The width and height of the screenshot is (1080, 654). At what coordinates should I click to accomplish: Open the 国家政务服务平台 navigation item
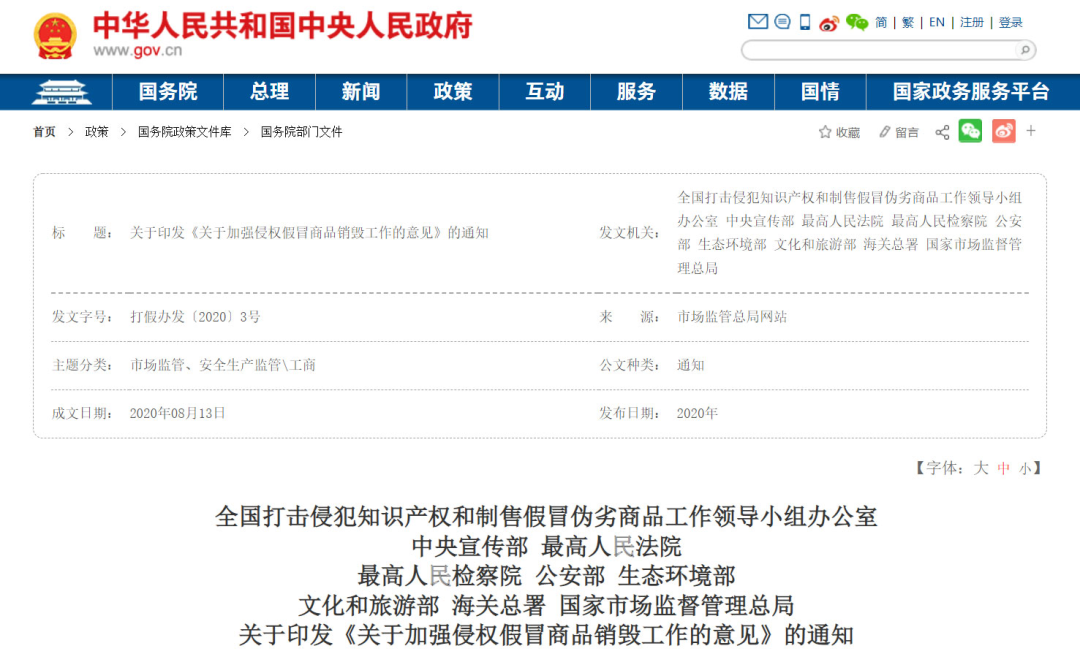[x=970, y=92]
